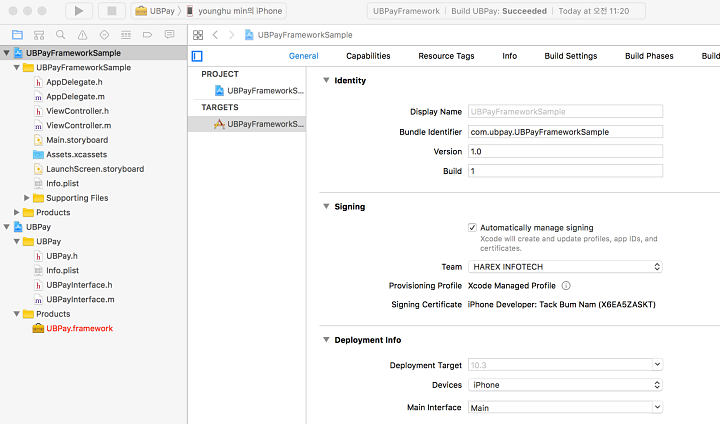Run the build with the Play button
The width and height of the screenshot is (720, 424).
[79, 11]
